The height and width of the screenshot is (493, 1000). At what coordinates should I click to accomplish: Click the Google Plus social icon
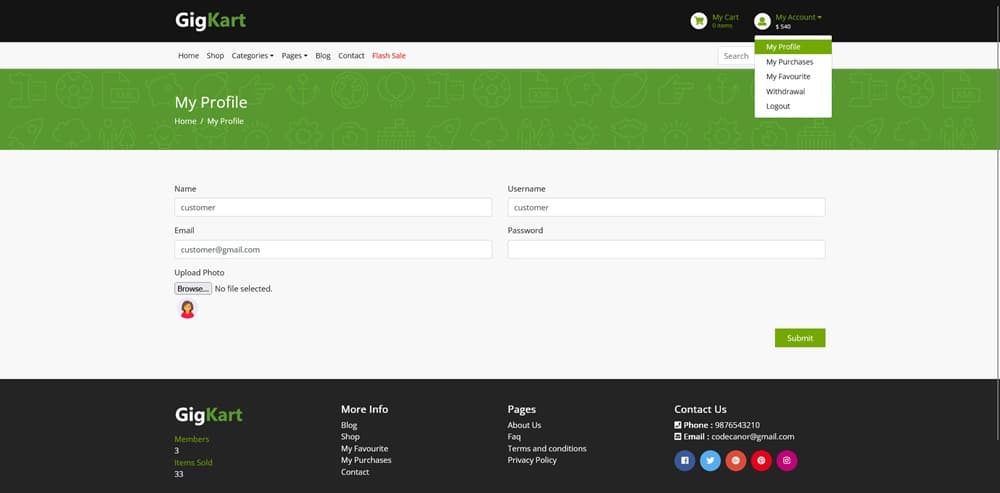[736, 461]
